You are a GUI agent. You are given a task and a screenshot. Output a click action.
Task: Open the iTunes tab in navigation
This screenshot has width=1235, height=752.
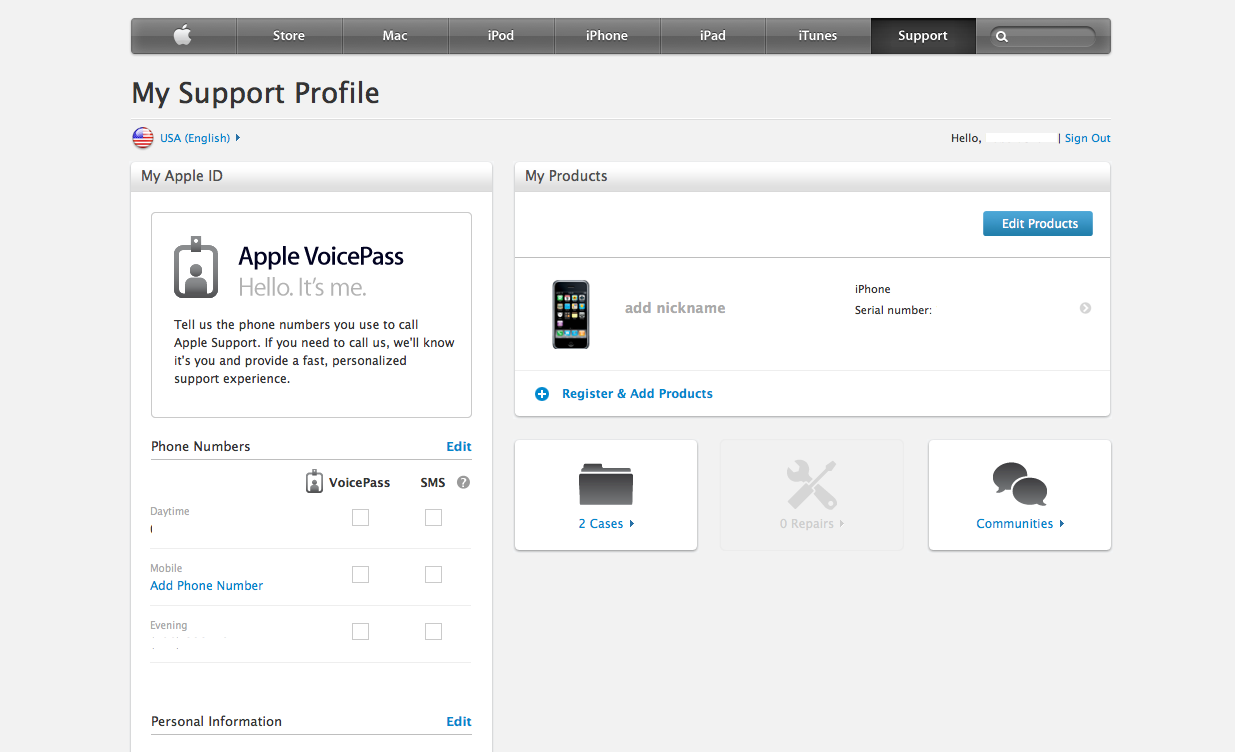point(817,36)
